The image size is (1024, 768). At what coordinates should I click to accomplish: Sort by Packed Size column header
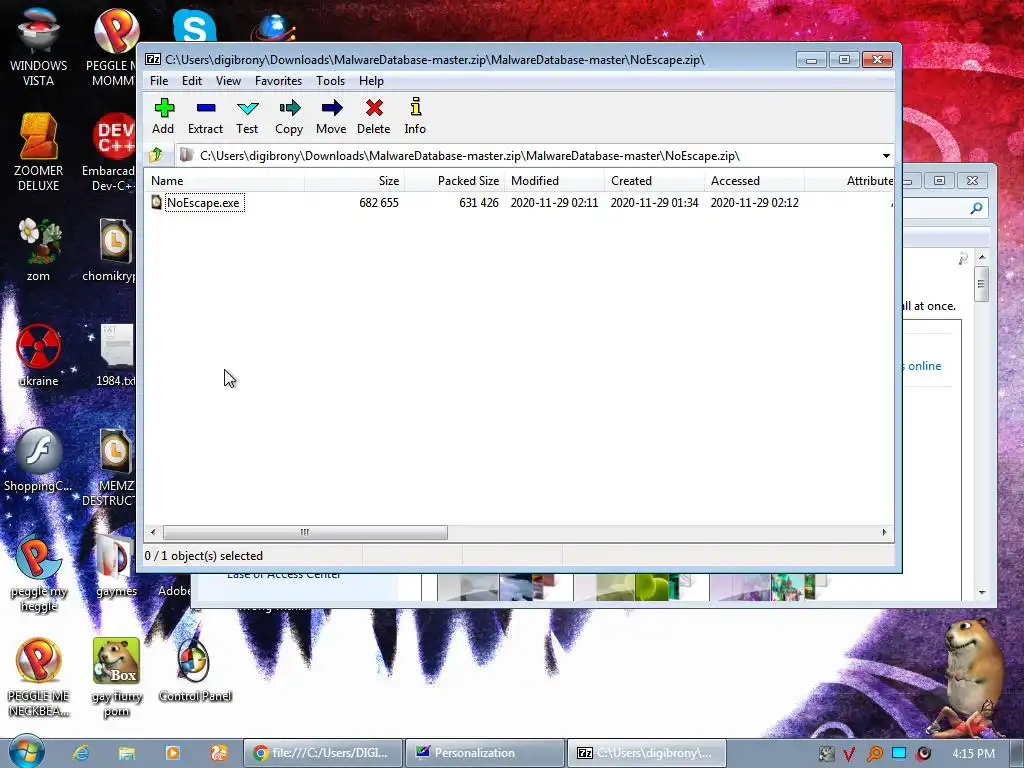(x=455, y=181)
